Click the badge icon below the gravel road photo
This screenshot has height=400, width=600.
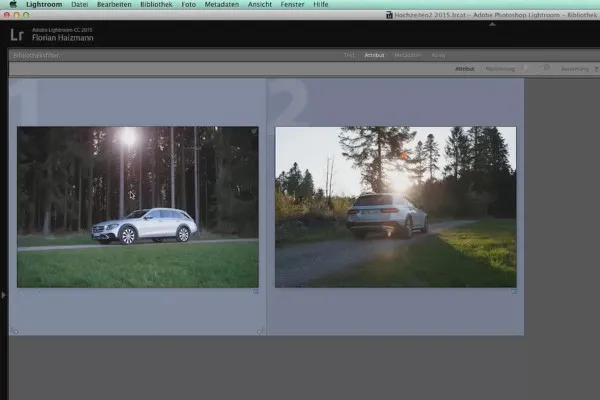(x=513, y=292)
